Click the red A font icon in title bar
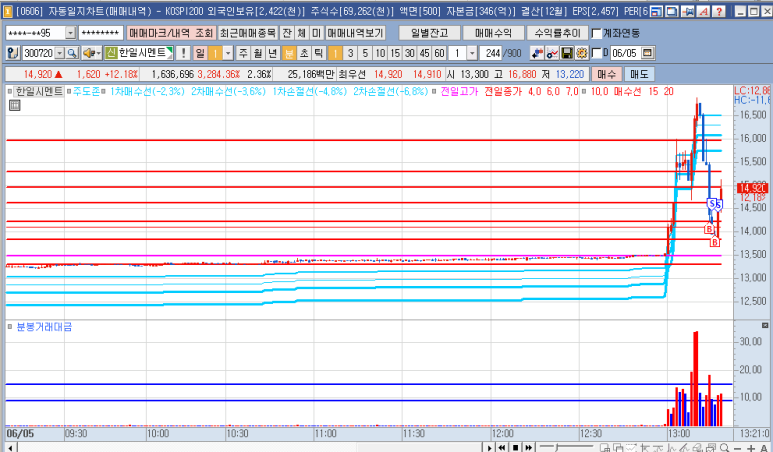Screen dimensions: 773x452 click(703, 11)
